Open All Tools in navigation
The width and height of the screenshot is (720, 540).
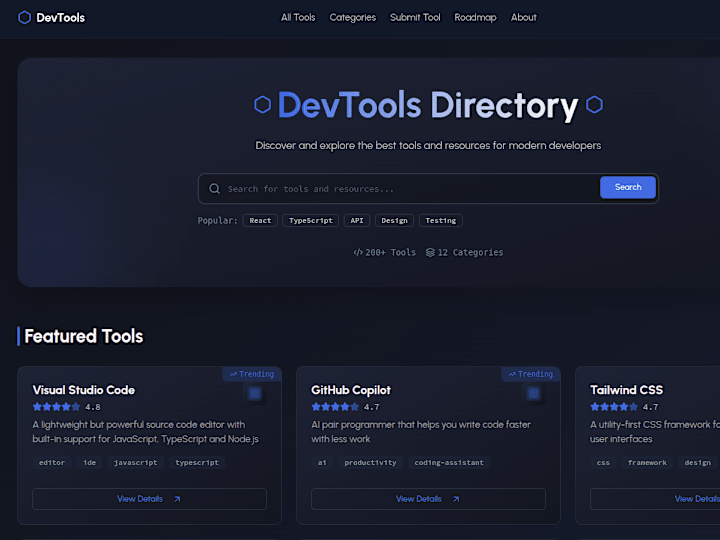(298, 17)
